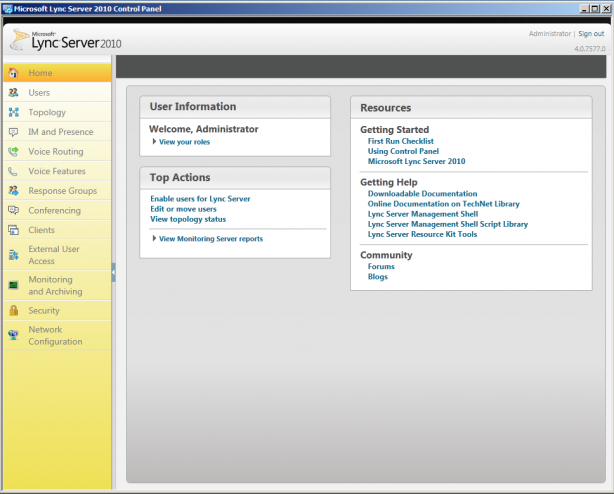Click the Response Groups icon
The height and width of the screenshot is (494, 614).
click(14, 191)
